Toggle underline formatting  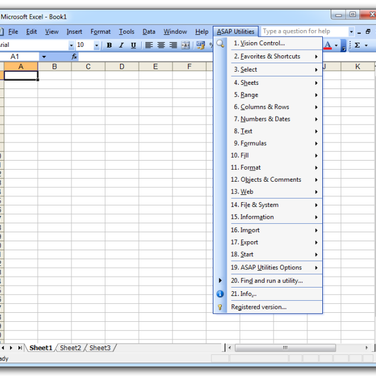(x=133, y=45)
